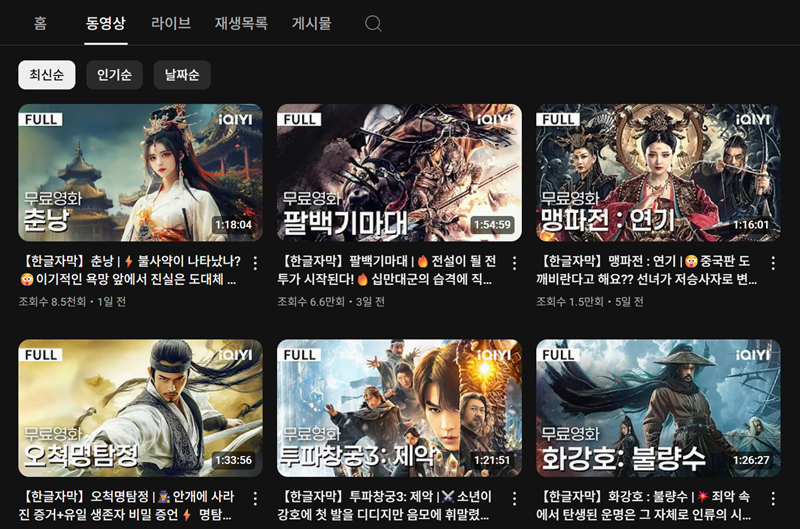Open the channel search icon

373,23
